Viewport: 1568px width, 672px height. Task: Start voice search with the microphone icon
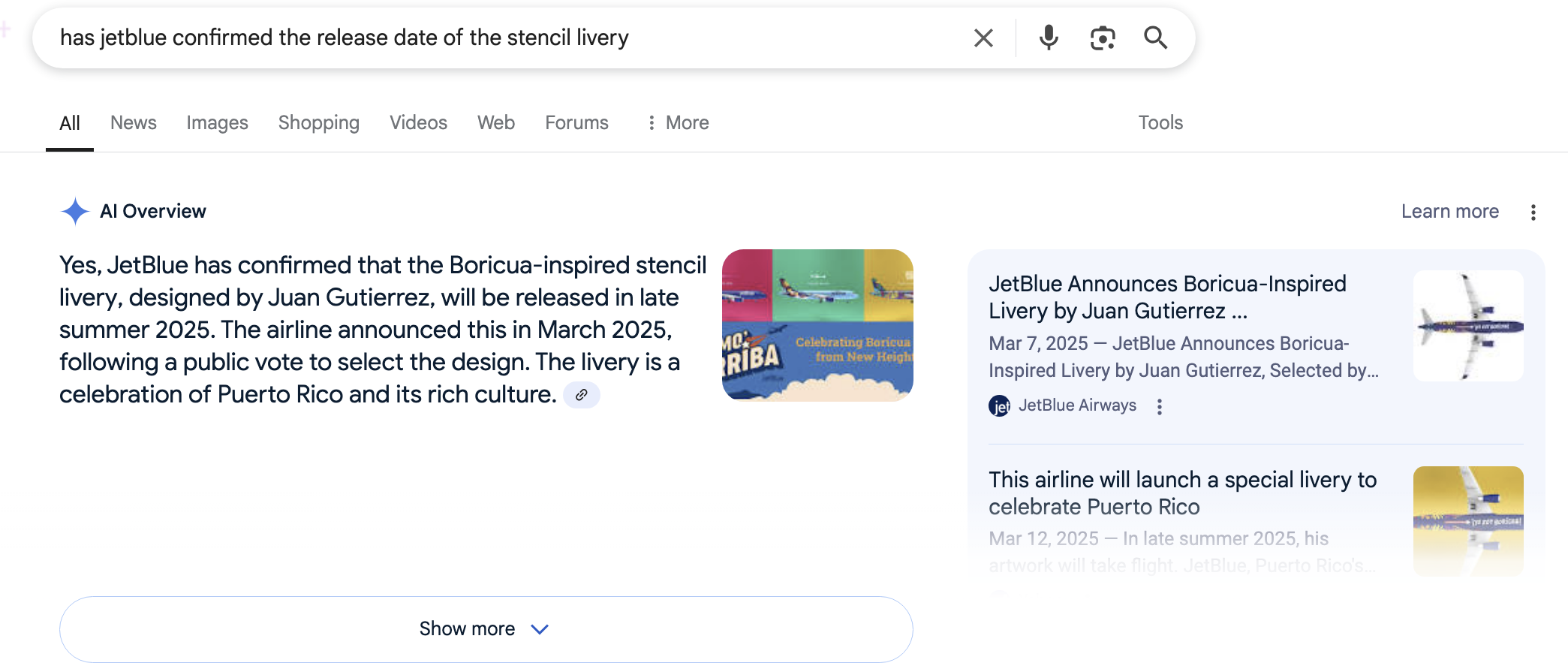tap(1049, 38)
